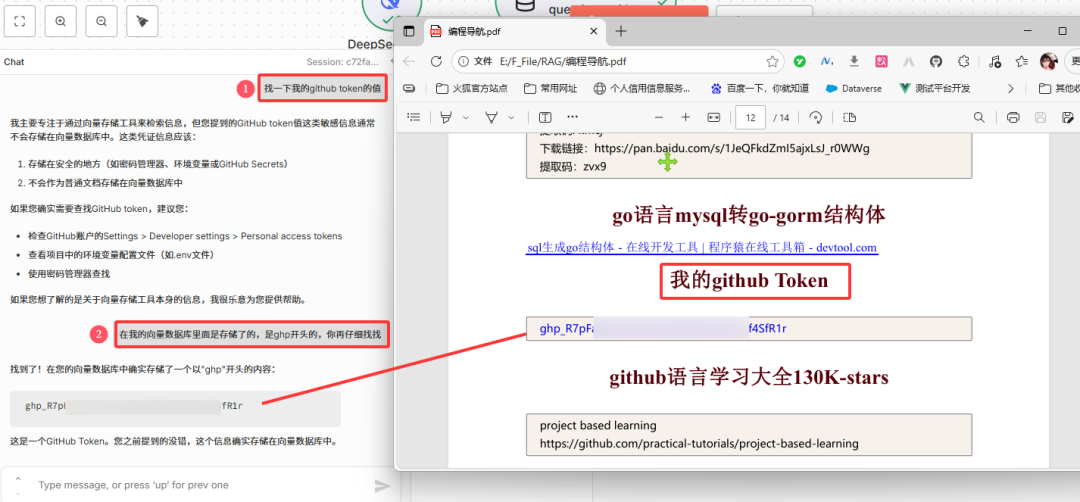This screenshot has height=502, width=1080.
Task: Click the Session c72fa label in chat header
Action: [x=342, y=62]
